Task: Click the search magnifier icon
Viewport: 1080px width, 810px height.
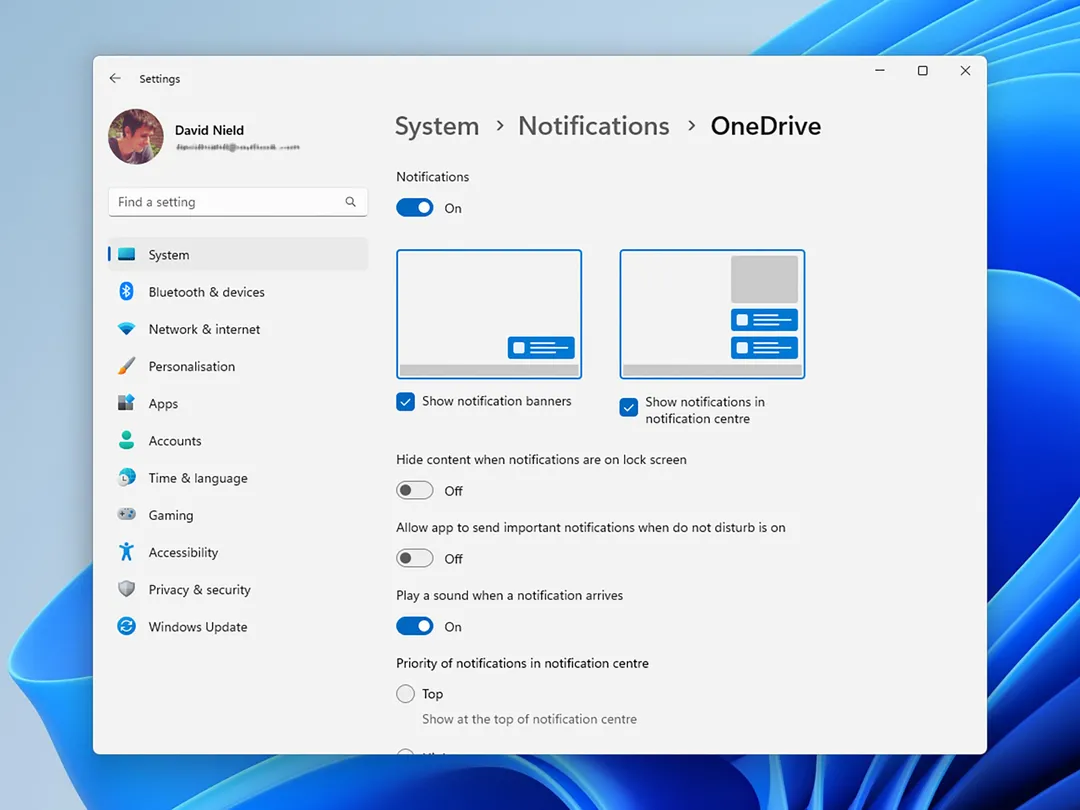Action: tap(351, 202)
